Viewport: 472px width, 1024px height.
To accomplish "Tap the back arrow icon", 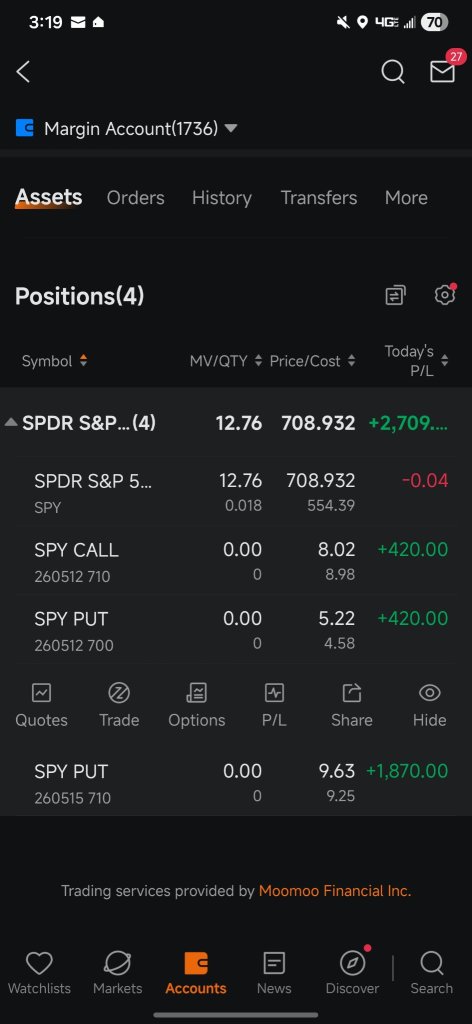I will click(24, 72).
